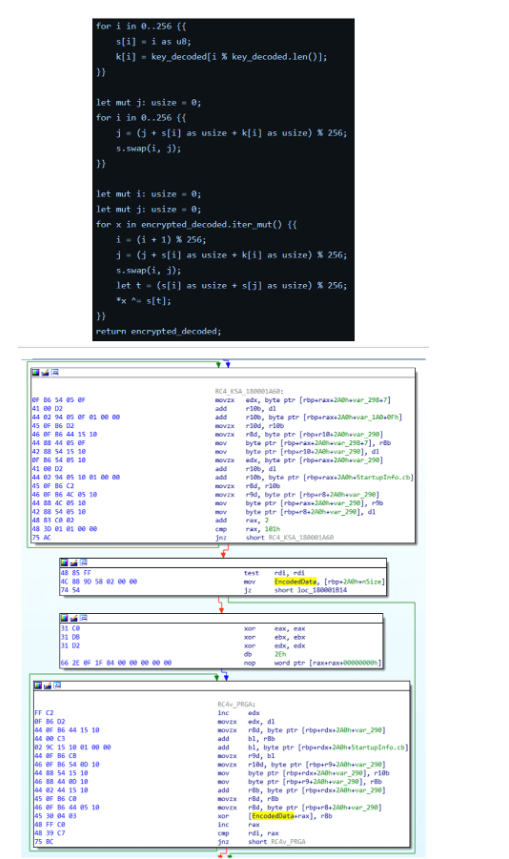Click the 'short RC4_KSA_180001A60' jnz target

290,537
